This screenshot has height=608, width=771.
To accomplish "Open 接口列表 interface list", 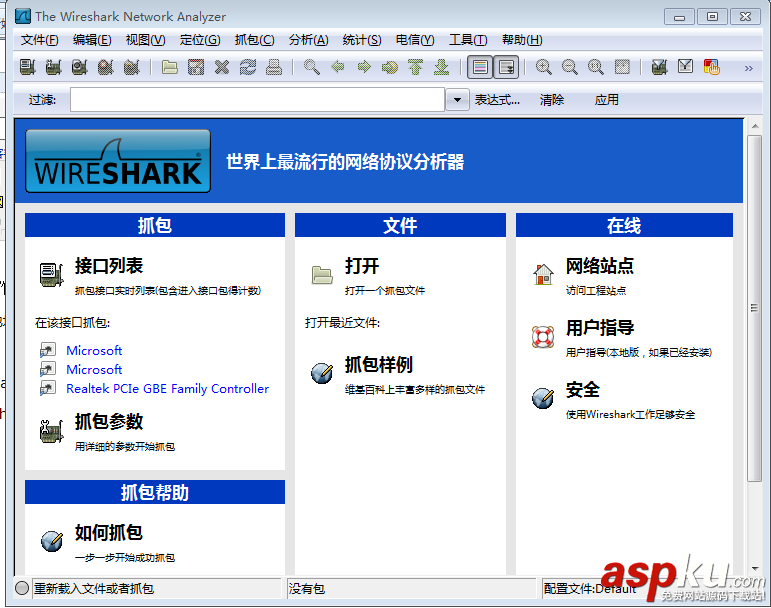I will tap(109, 266).
